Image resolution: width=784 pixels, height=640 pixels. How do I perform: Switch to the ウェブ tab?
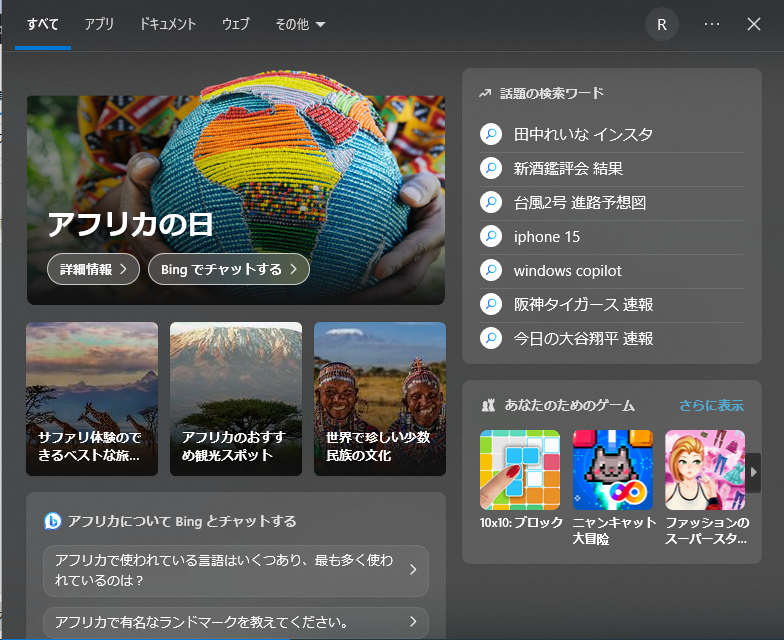coord(236,24)
